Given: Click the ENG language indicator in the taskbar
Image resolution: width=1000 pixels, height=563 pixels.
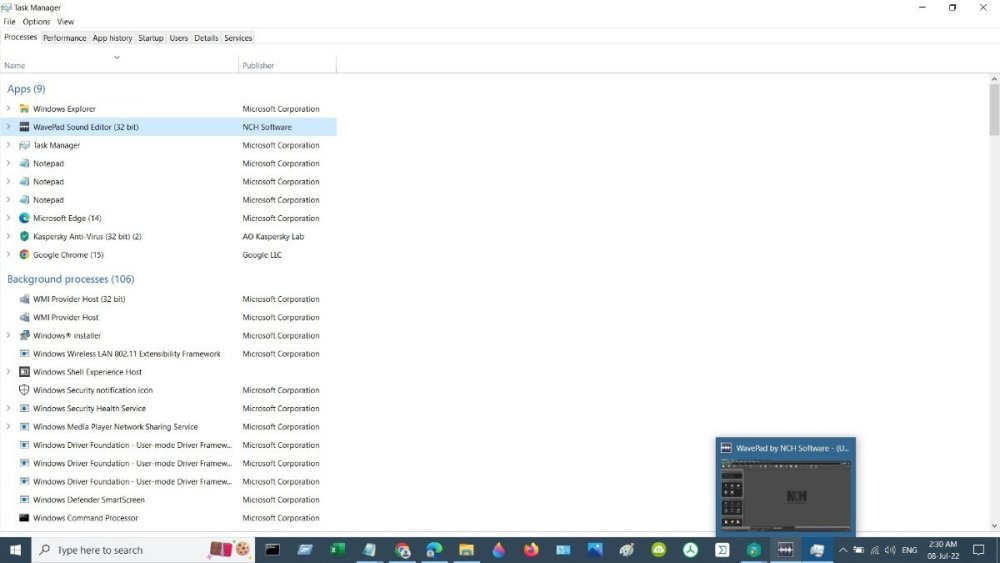Looking at the screenshot, I should [x=909, y=550].
